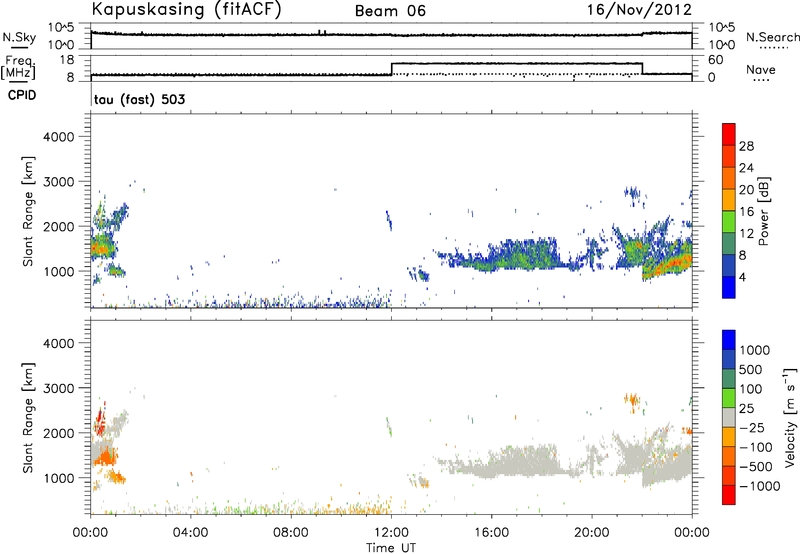Pick the 4–8 dB blue power segment
The image size is (800, 554).
pos(729,266)
